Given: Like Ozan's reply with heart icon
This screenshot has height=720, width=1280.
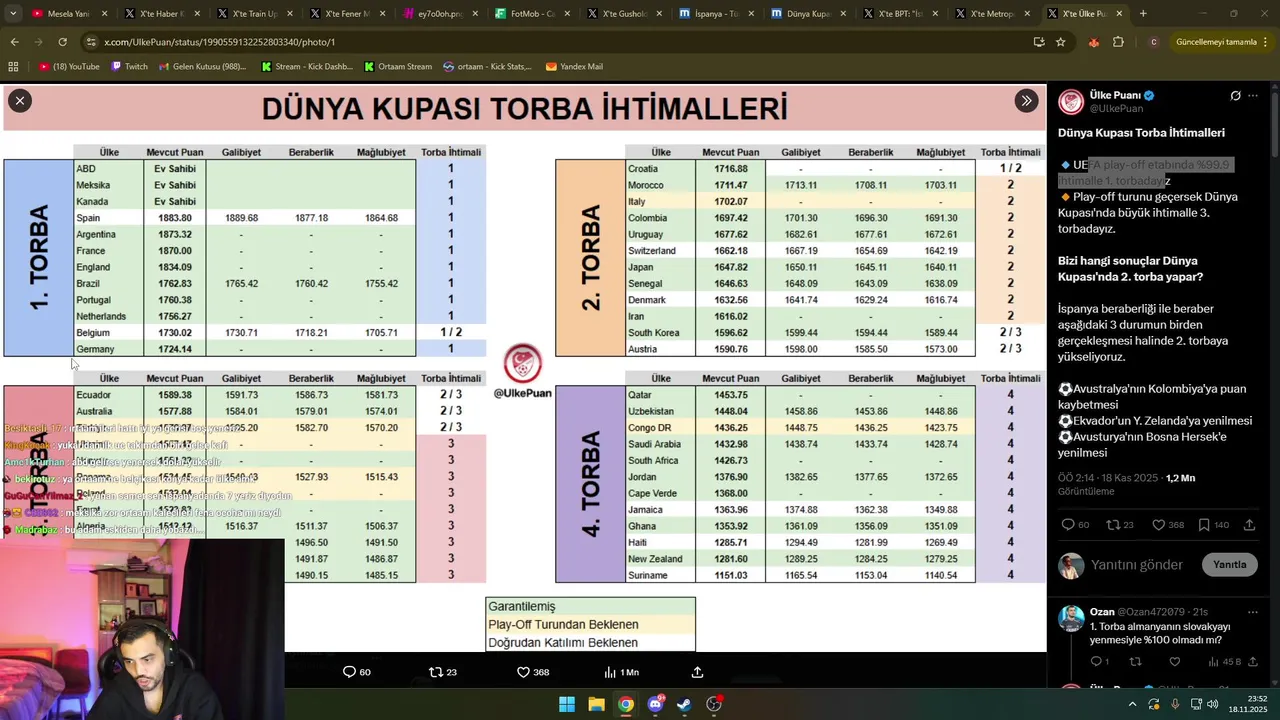Looking at the screenshot, I should pos(1175,662).
